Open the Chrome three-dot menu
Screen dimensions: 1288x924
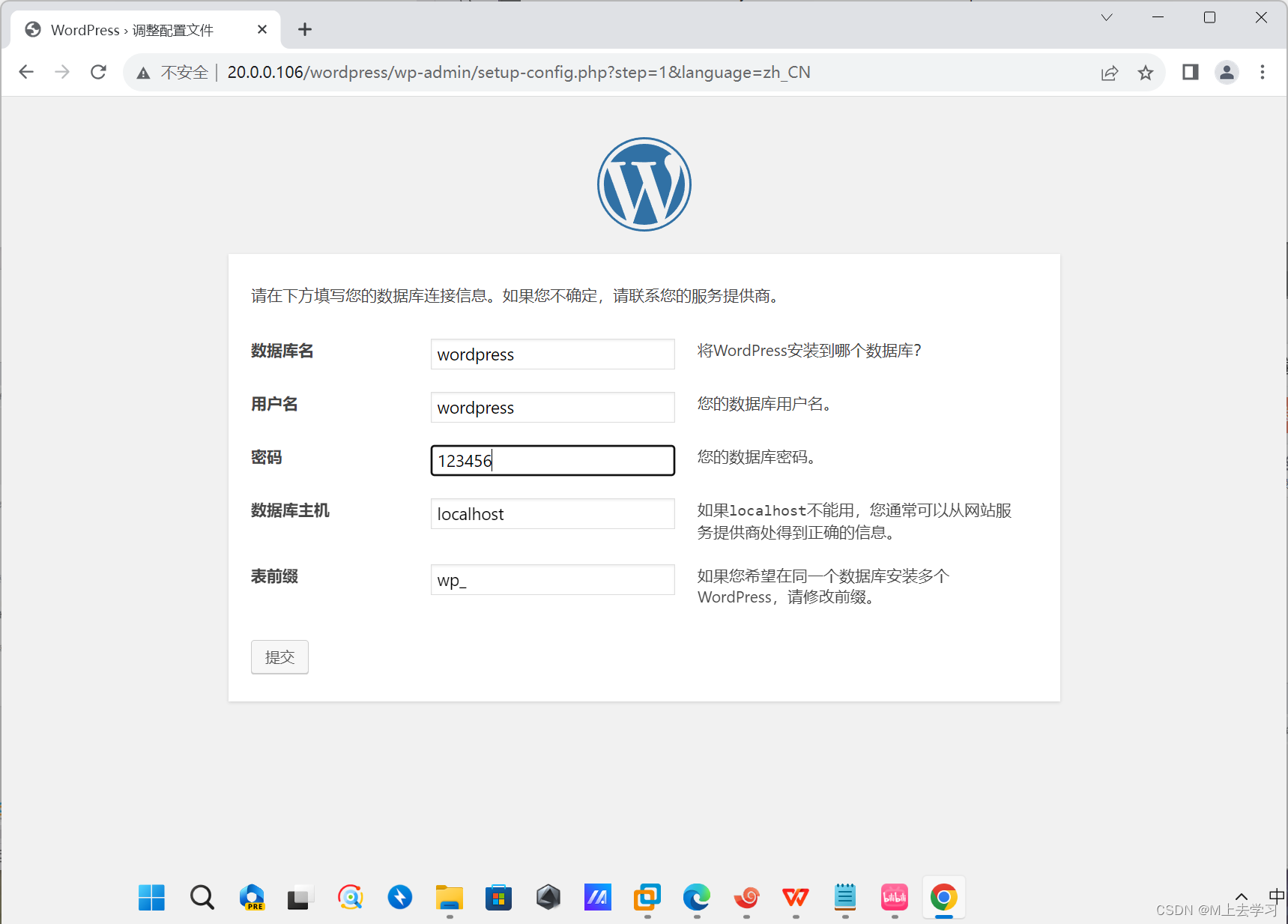tap(1263, 72)
